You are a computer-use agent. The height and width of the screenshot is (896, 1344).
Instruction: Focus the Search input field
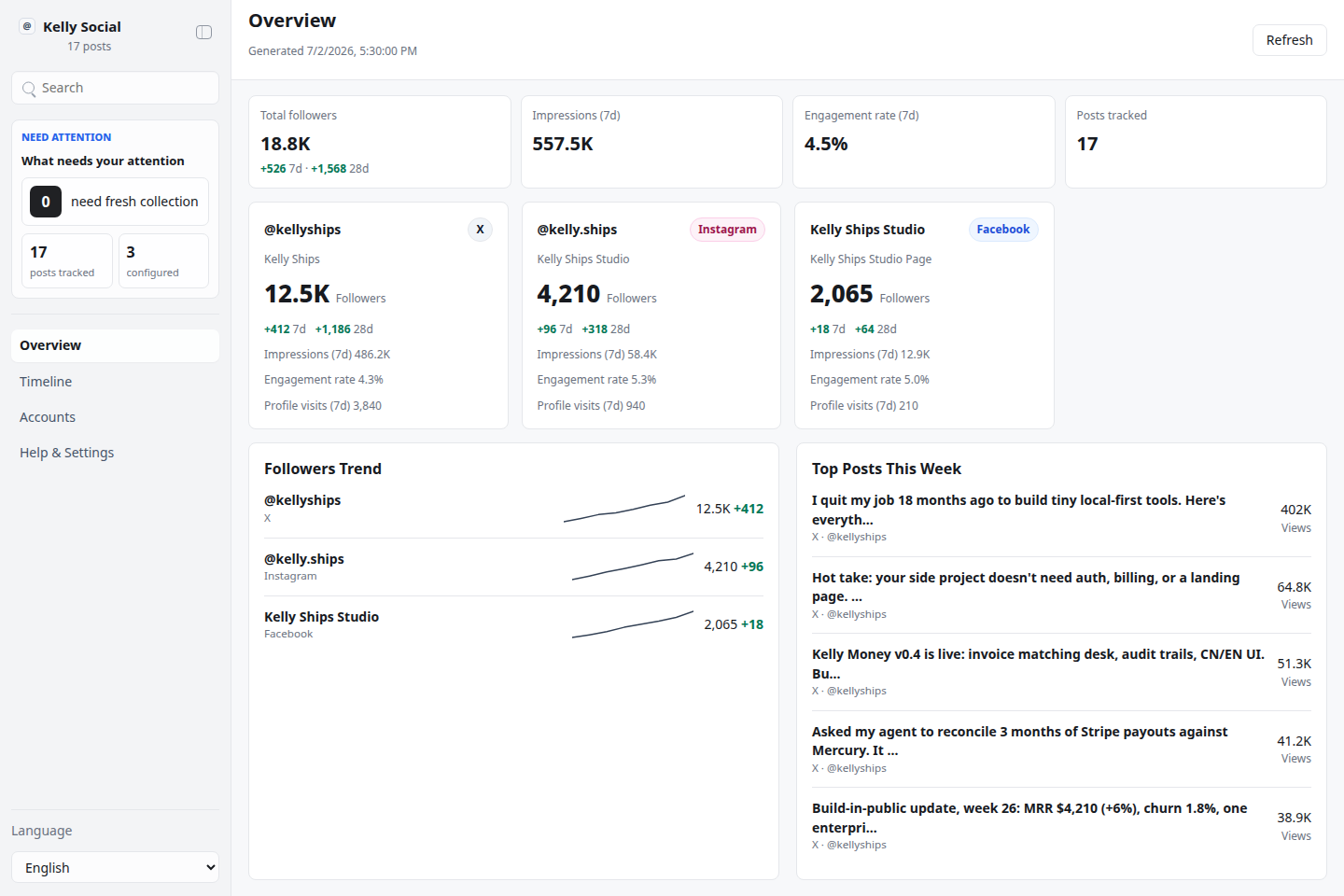(x=115, y=88)
